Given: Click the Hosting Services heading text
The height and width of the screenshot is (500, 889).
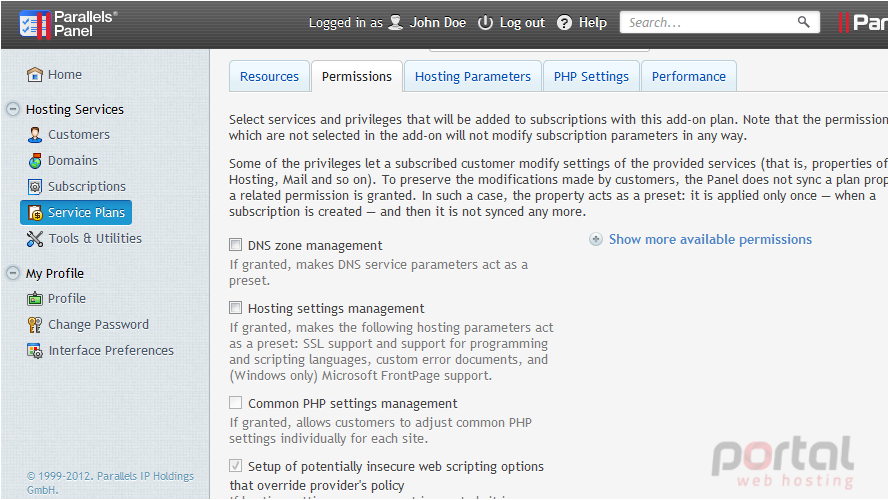Looking at the screenshot, I should pyautogui.click(x=75, y=109).
